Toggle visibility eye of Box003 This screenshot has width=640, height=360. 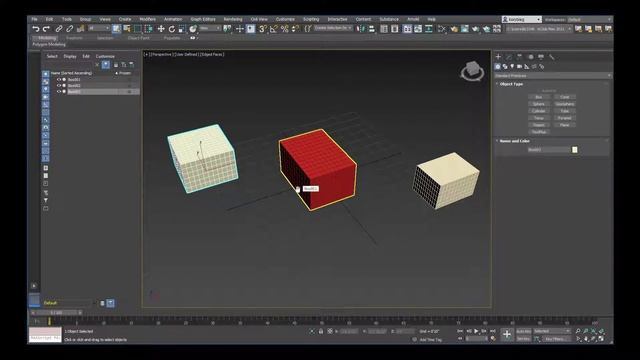(59, 92)
